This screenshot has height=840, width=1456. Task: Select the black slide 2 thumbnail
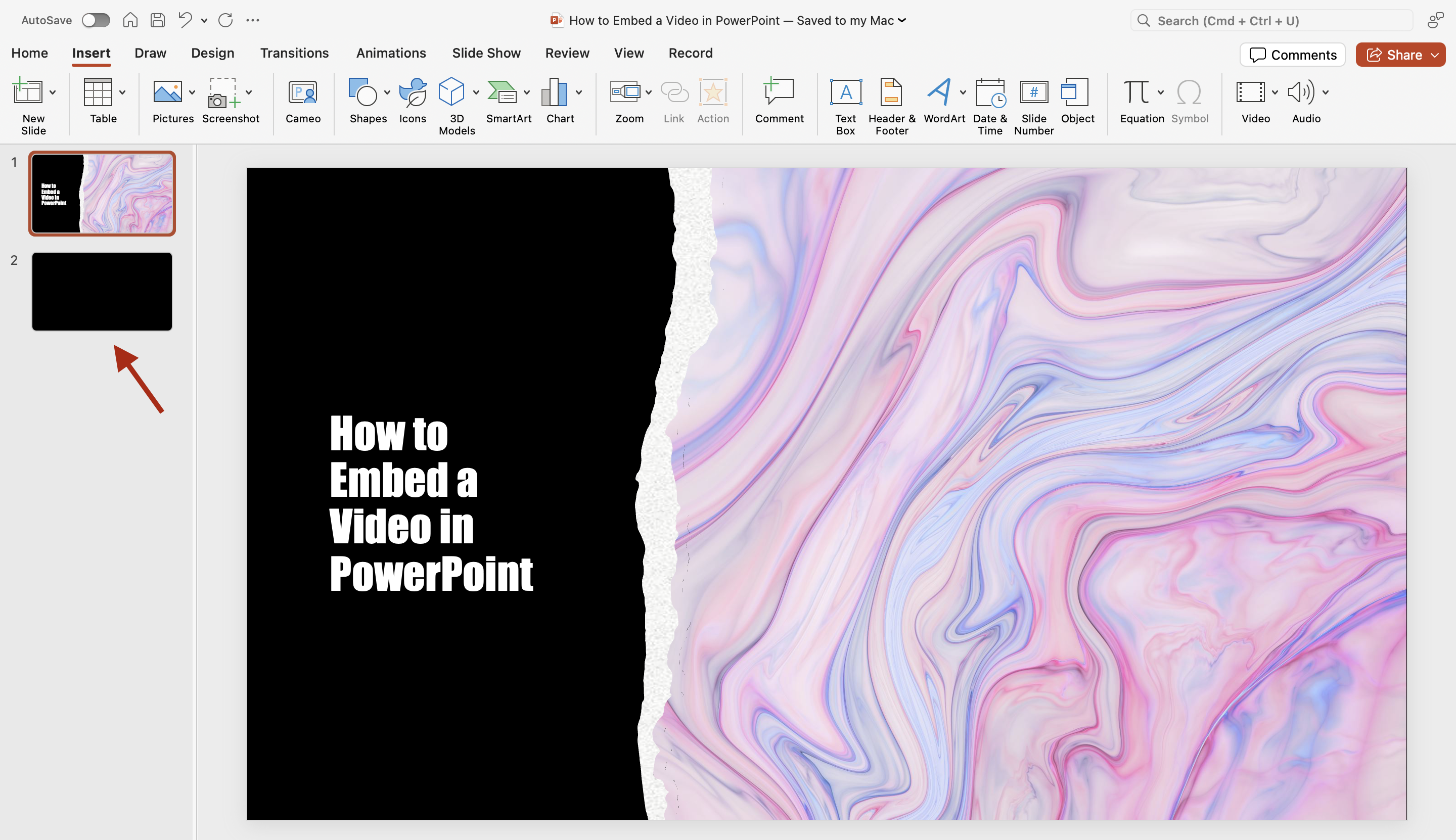click(102, 291)
